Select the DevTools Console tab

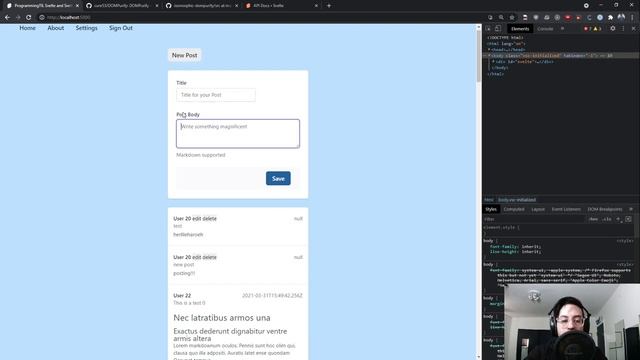[545, 29]
